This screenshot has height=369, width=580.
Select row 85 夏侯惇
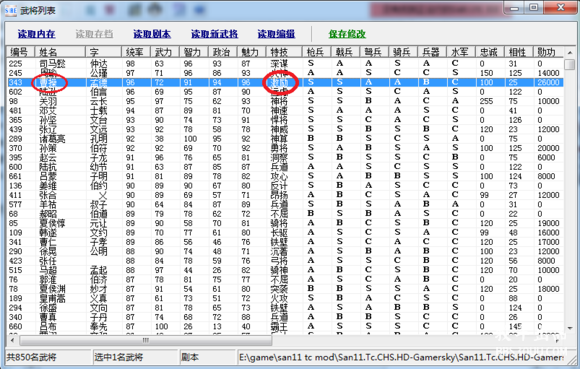pos(285,223)
